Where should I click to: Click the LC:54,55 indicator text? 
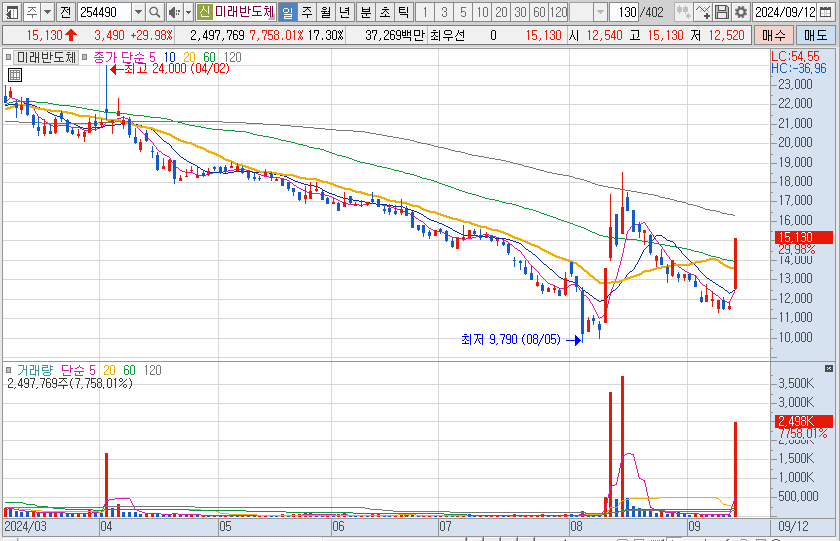click(795, 56)
